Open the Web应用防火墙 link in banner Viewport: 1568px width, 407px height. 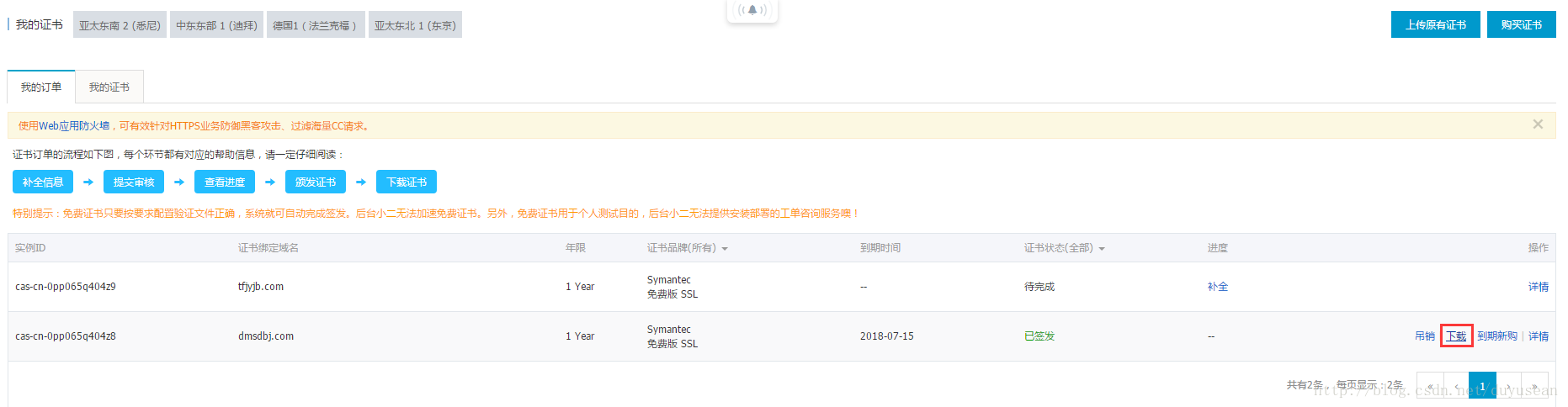tap(74, 126)
